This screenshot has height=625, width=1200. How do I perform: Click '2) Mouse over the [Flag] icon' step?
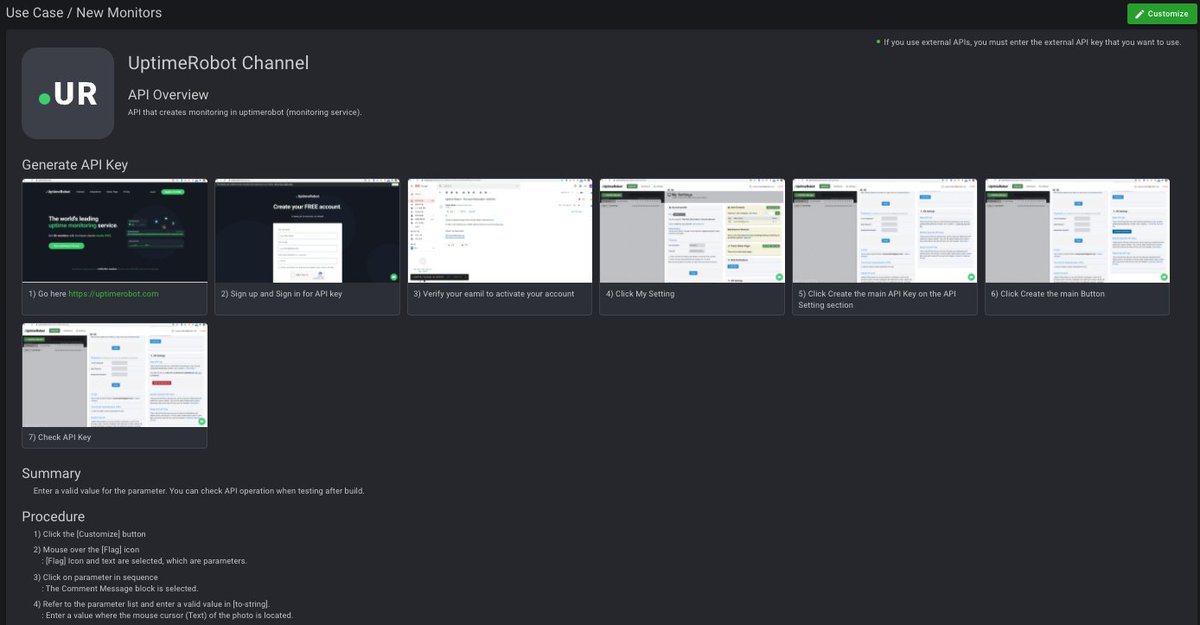[x=86, y=550]
